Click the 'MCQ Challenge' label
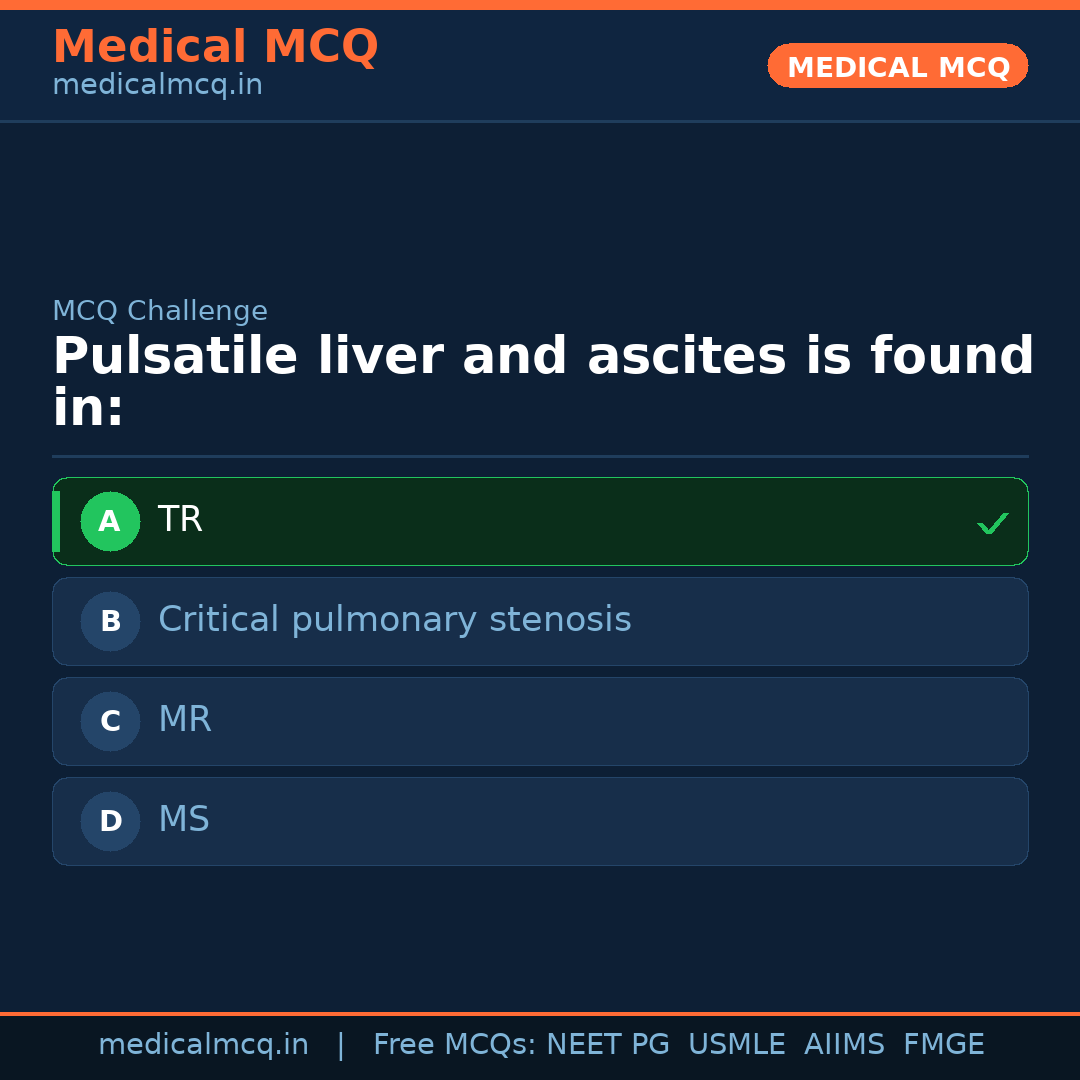Viewport: 1080px width, 1080px height. (160, 311)
